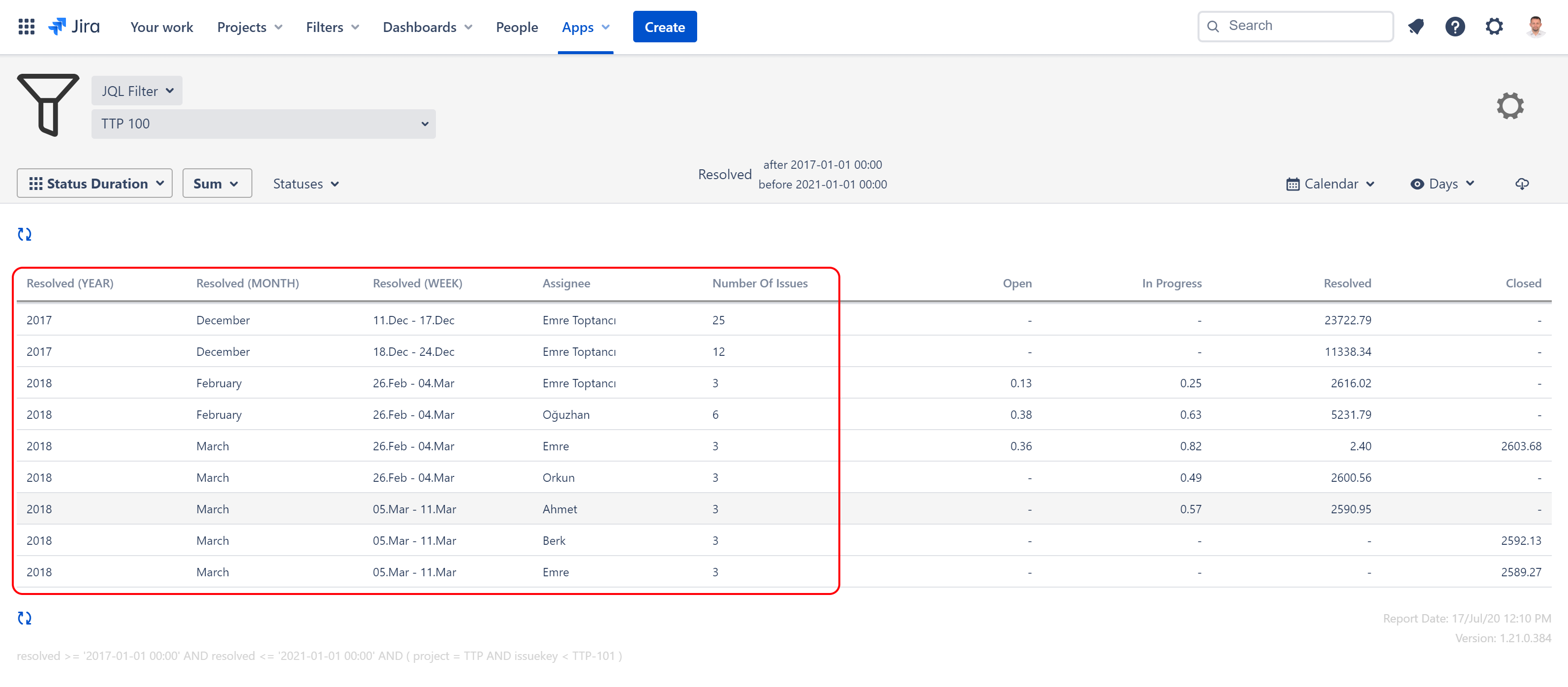Click inside the Search field
The image size is (1568, 687).
(1295, 26)
